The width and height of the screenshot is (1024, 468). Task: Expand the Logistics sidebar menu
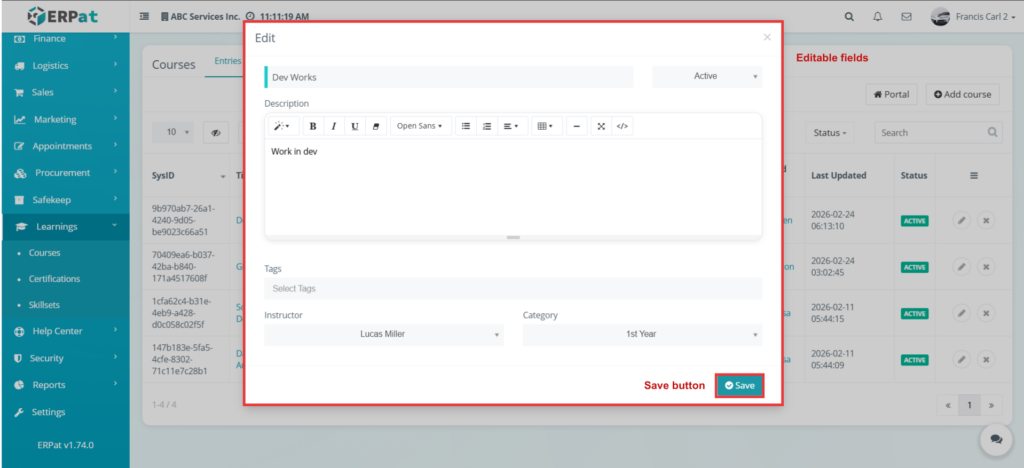(x=65, y=65)
